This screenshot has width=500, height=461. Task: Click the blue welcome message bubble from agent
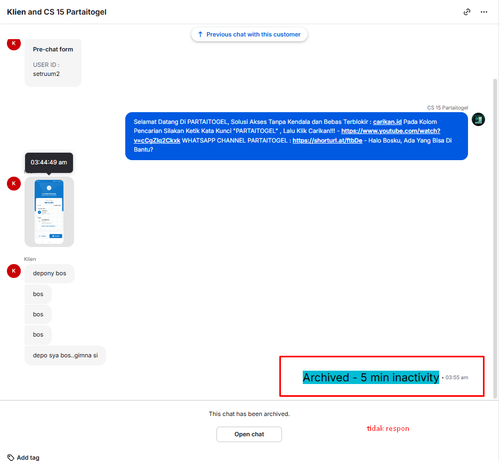(296, 136)
